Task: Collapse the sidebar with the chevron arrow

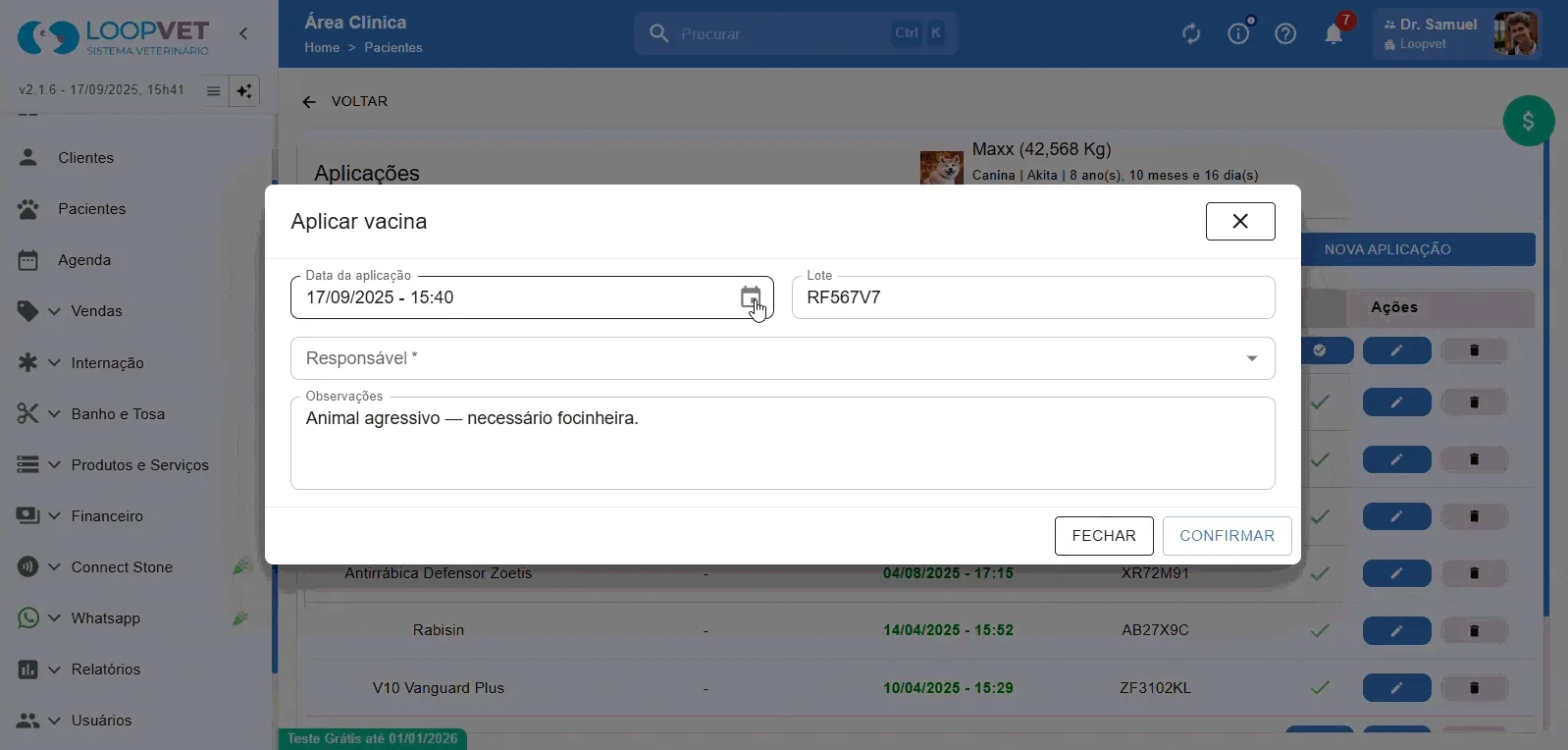Action: tap(243, 33)
